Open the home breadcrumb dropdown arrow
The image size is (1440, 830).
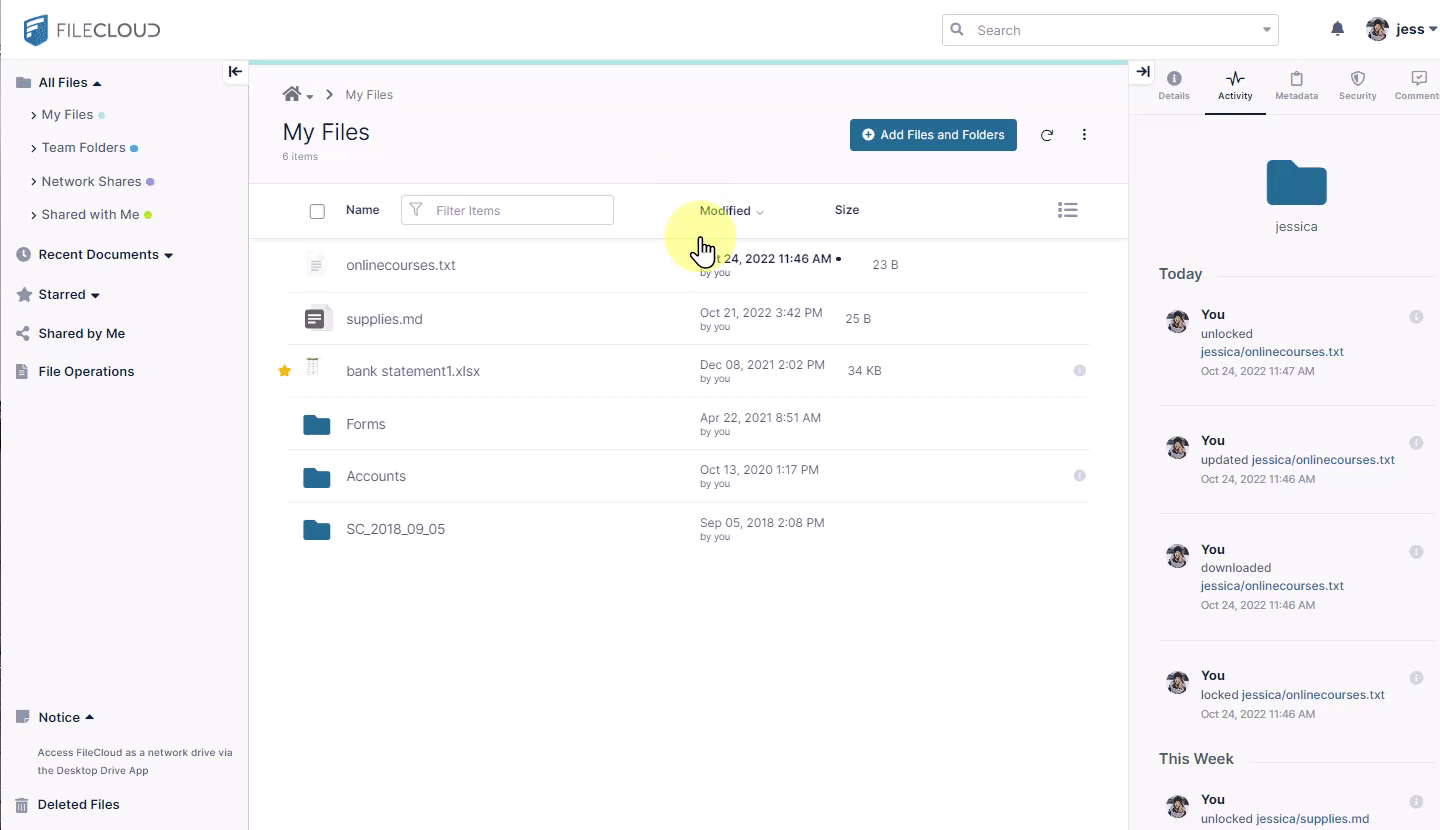pyautogui.click(x=310, y=97)
